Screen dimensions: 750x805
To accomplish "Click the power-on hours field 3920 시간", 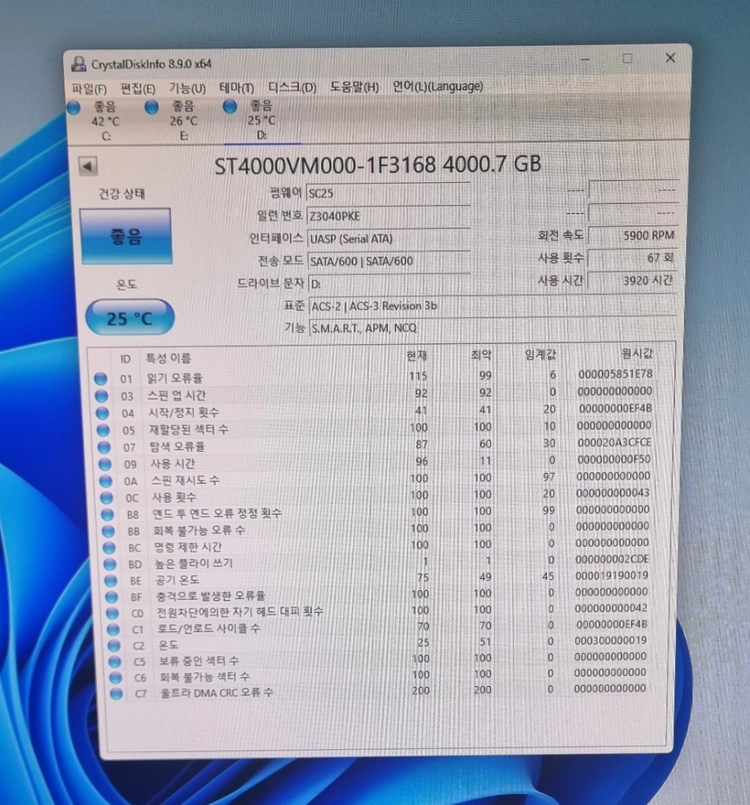I will tap(632, 280).
